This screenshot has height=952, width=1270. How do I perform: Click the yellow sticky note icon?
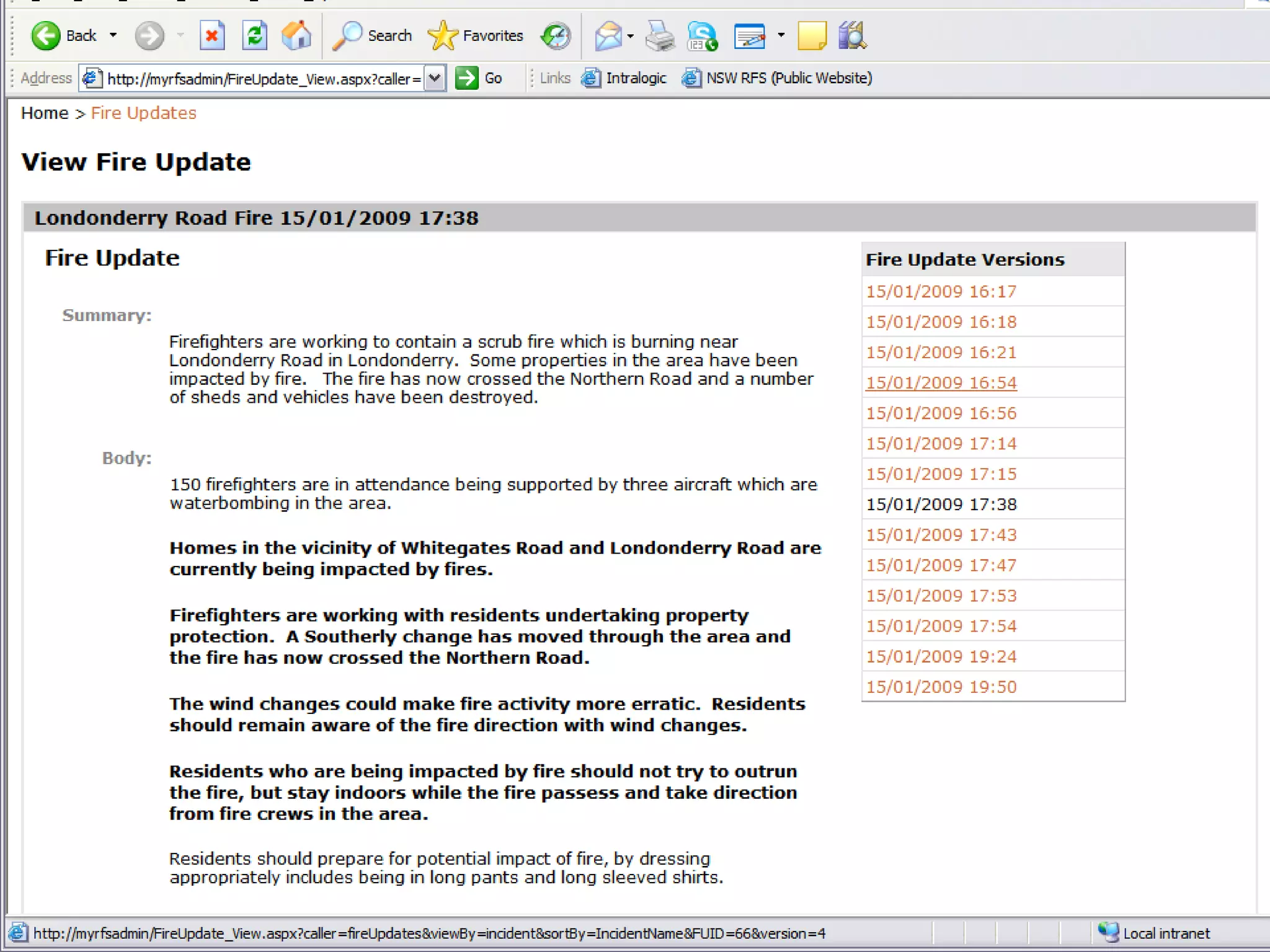[x=811, y=35]
